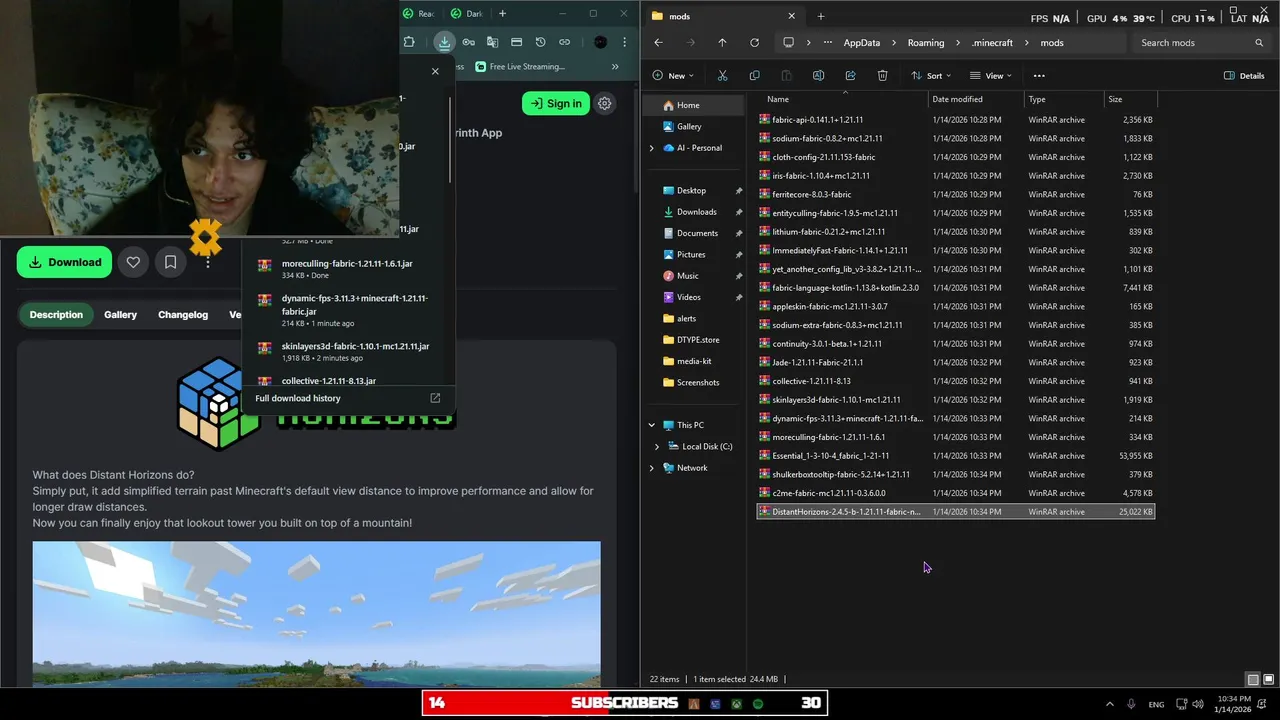Toggle the Details pane button
Image resolution: width=1280 pixels, height=720 pixels.
[x=1244, y=75]
